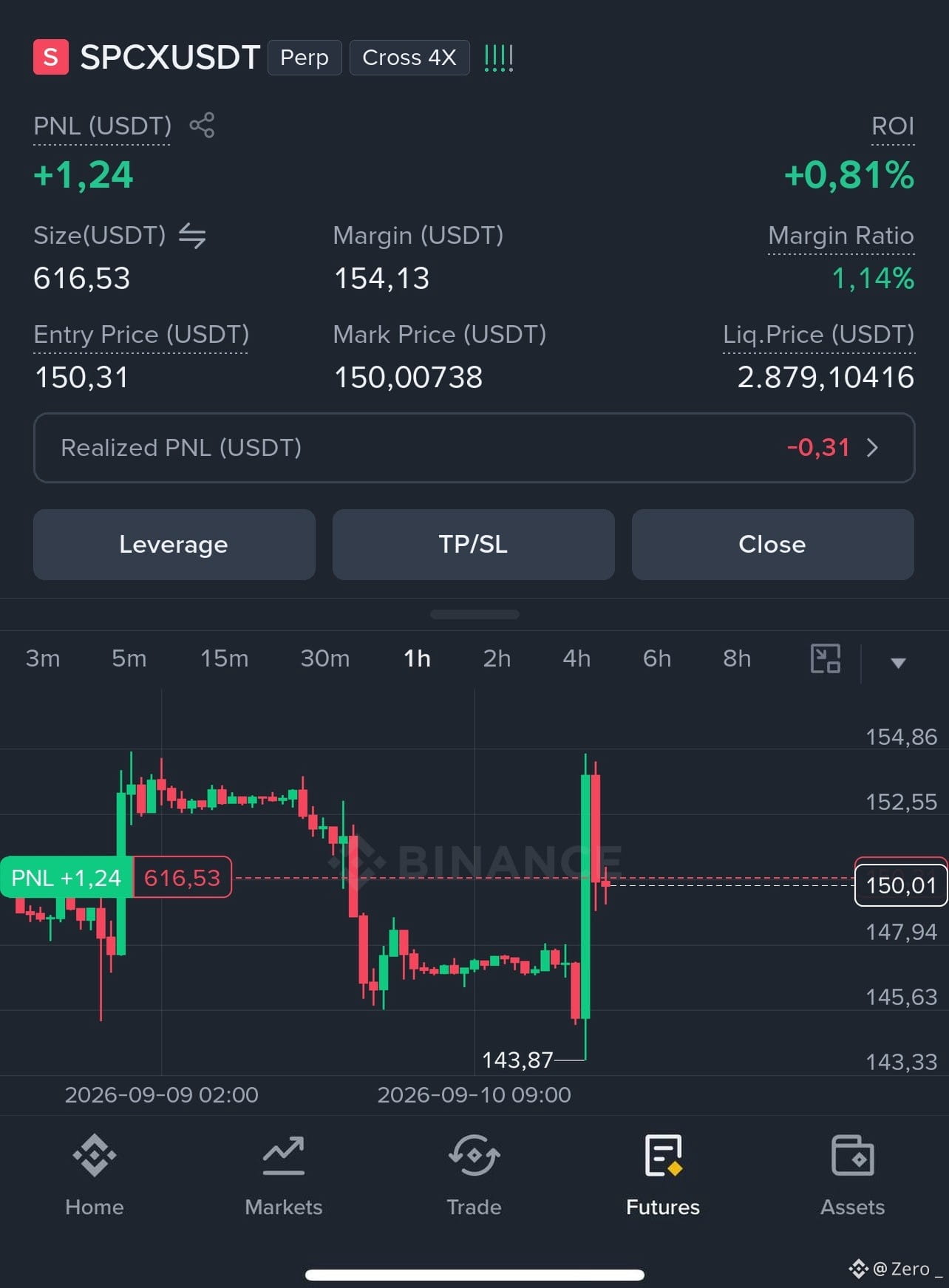Viewport: 949px width, 1288px height.
Task: Open the TP/SL settings button
Action: [x=474, y=545]
